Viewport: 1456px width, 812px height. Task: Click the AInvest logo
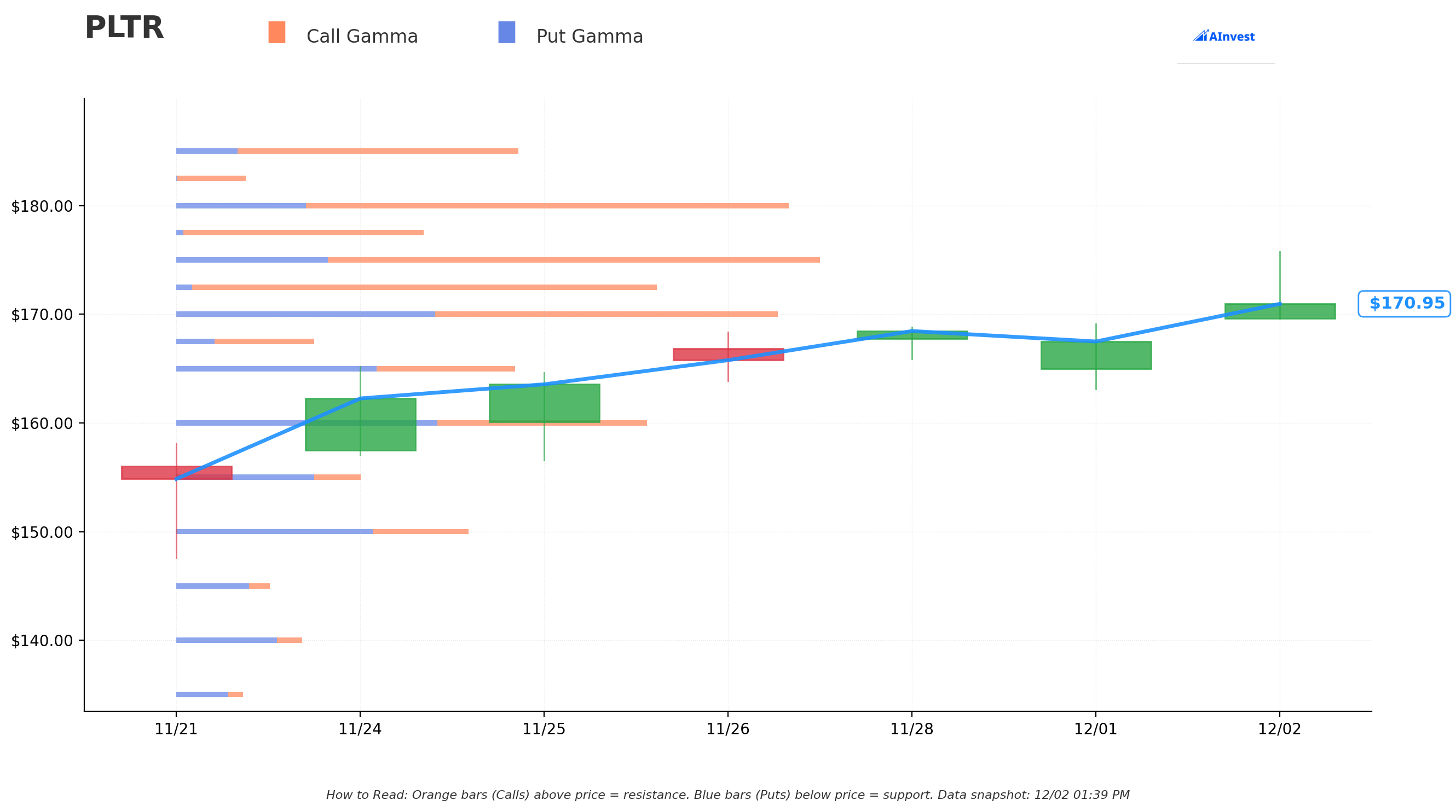point(1224,37)
